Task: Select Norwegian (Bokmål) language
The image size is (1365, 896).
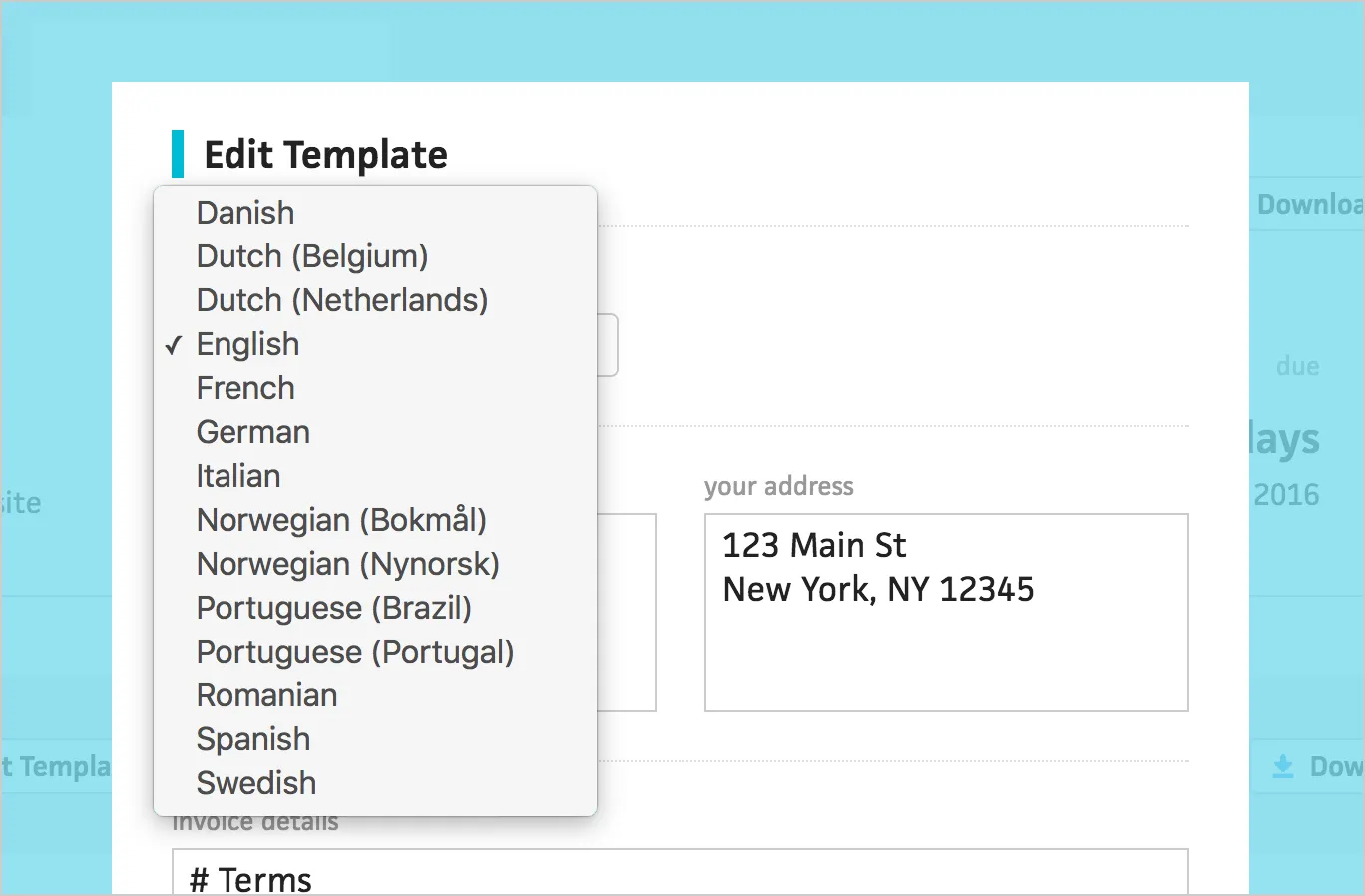Action: [x=341, y=520]
